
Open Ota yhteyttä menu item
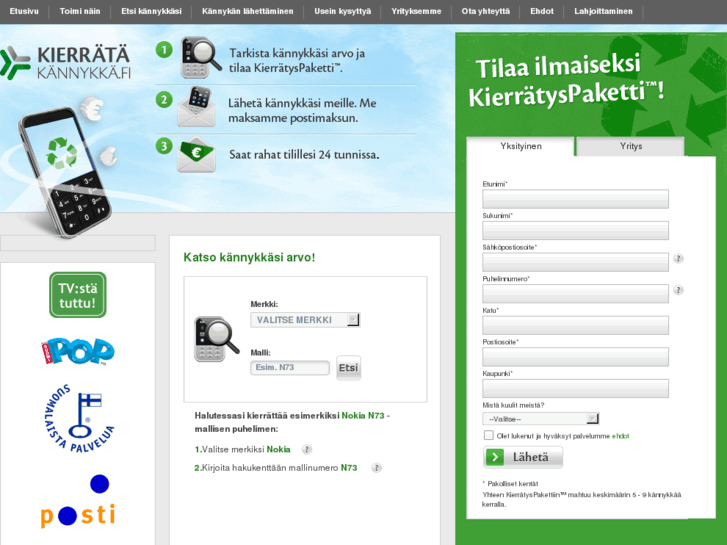485,11
